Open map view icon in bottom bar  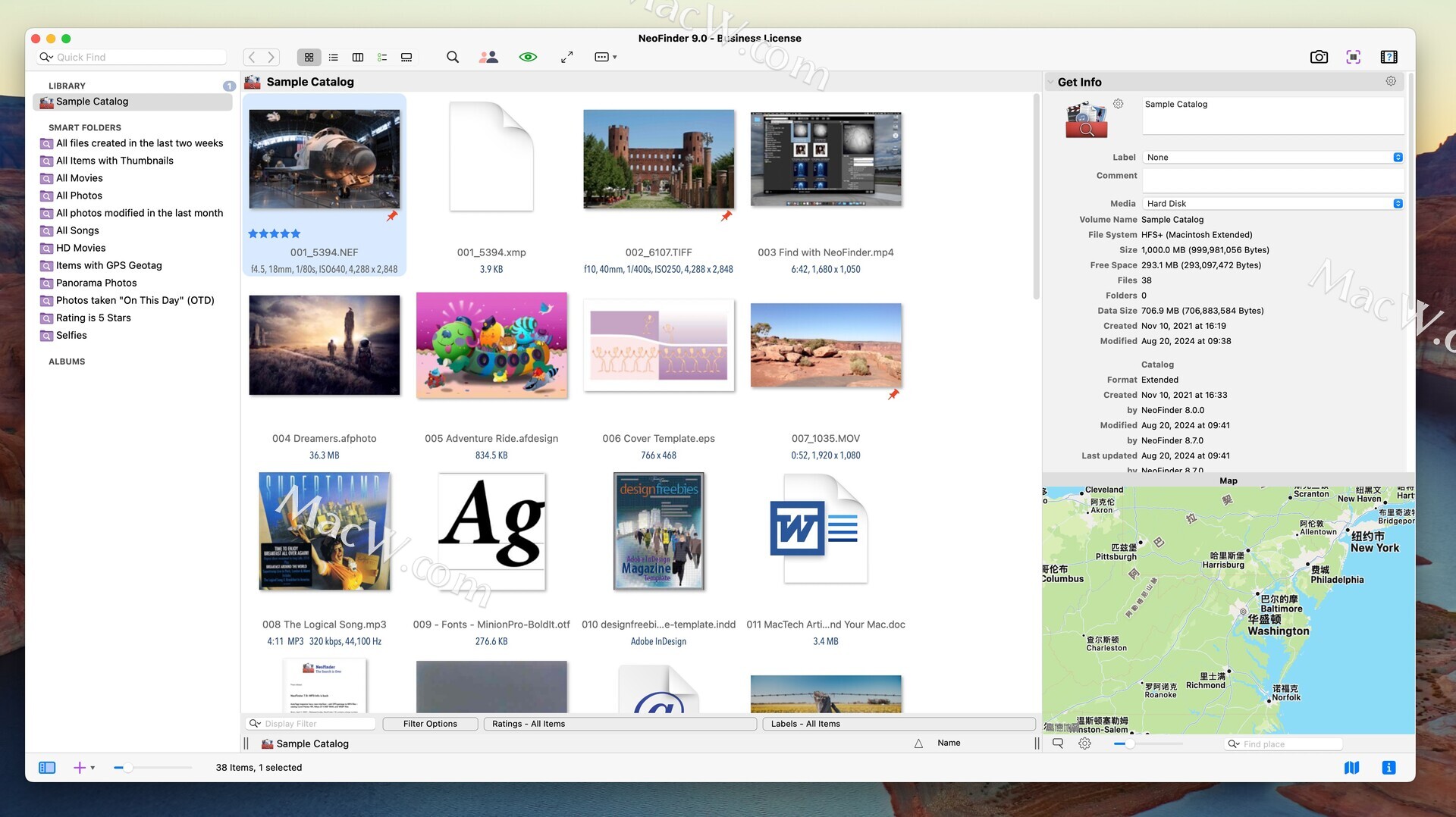pyautogui.click(x=1351, y=767)
